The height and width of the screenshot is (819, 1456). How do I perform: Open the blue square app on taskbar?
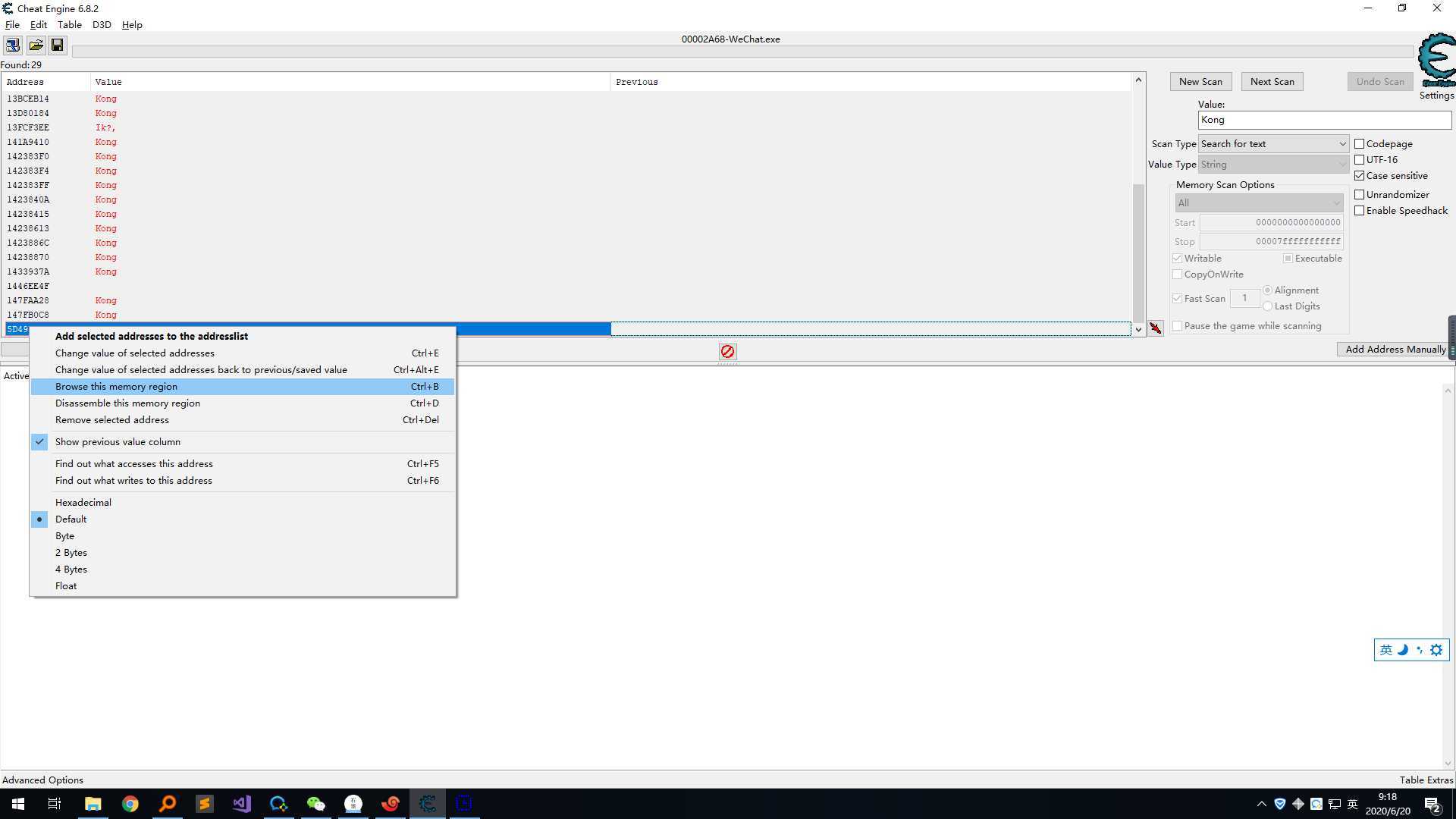(x=464, y=804)
